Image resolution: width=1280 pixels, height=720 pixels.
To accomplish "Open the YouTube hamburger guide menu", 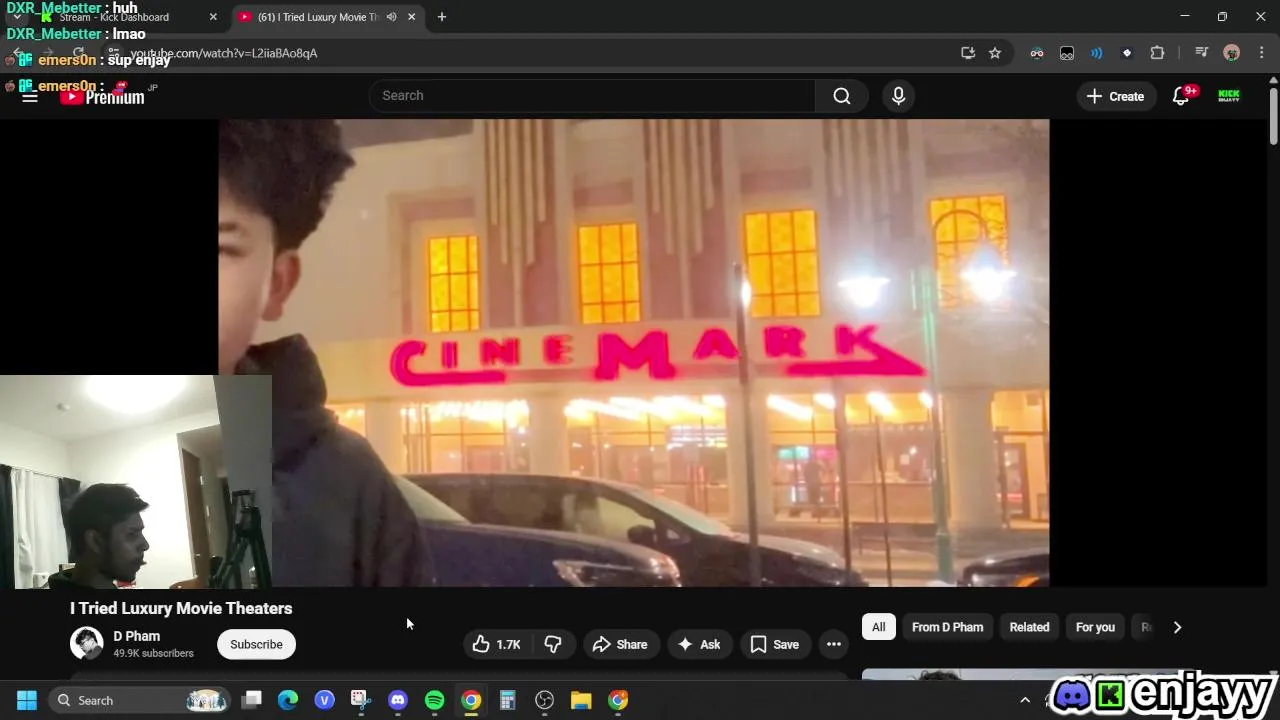I will (x=30, y=96).
